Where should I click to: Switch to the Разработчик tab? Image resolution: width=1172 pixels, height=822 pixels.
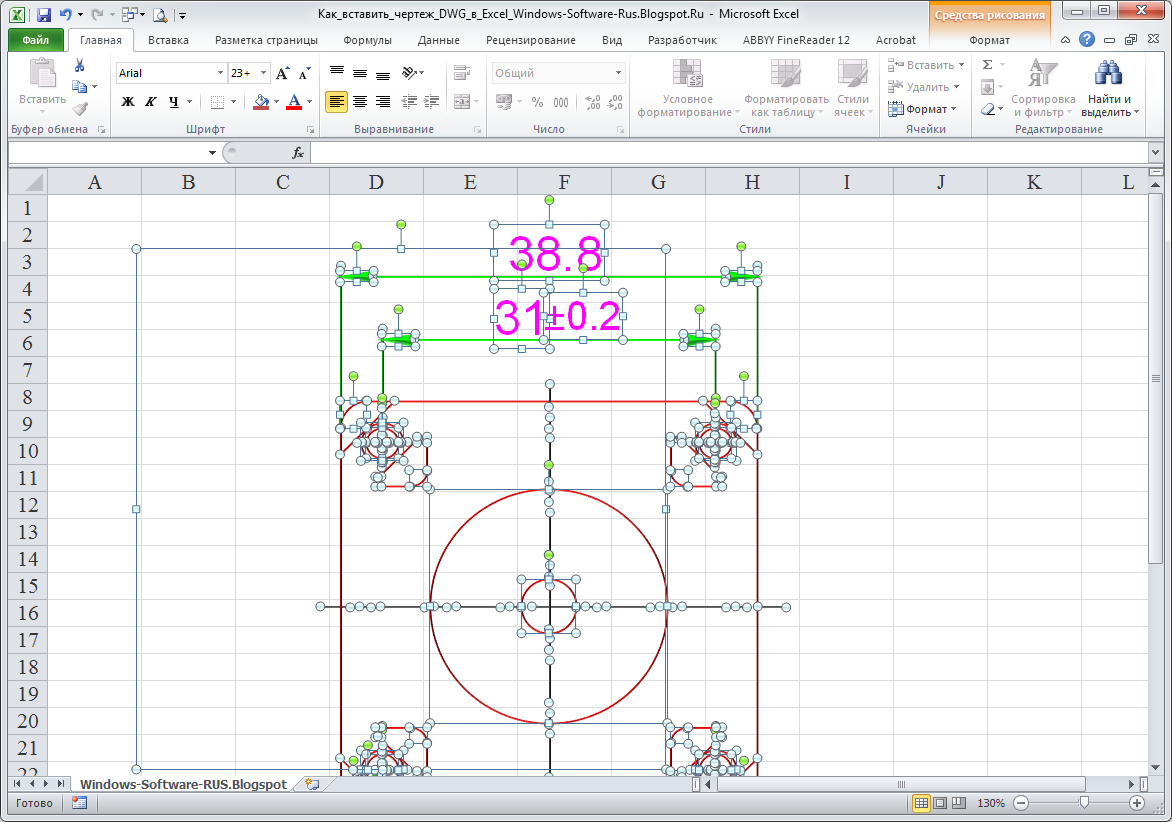[x=682, y=40]
